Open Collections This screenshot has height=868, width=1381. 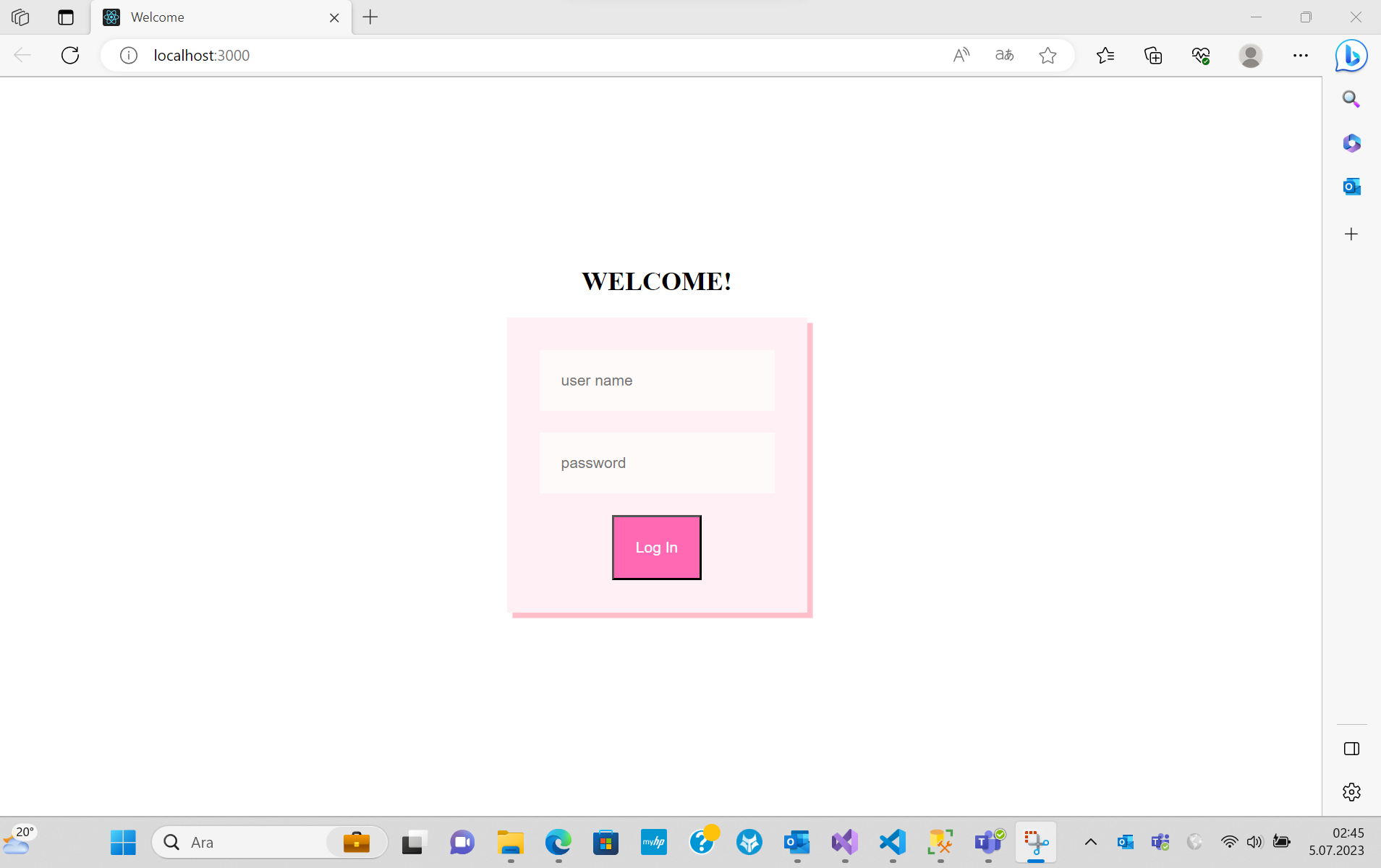click(x=1152, y=55)
